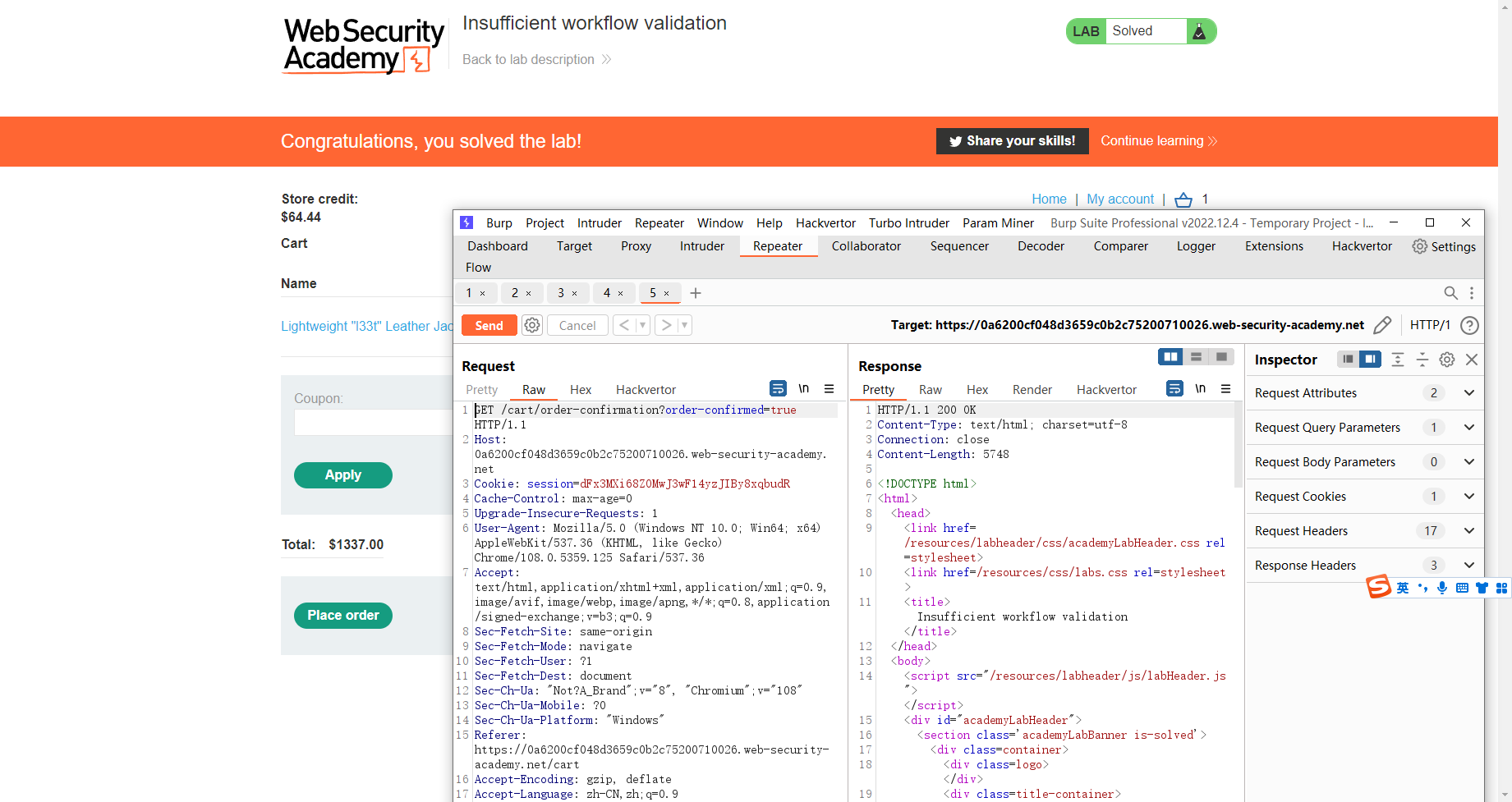Screen dimensions: 1512x802
Task: Switch to the Collaborator tab
Action: tap(866, 246)
